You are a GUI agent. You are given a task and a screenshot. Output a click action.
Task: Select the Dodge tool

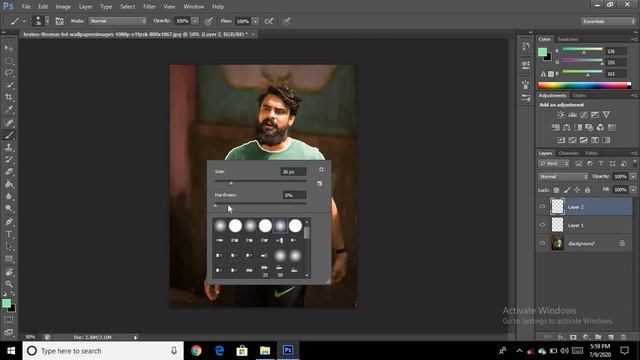coord(9,209)
